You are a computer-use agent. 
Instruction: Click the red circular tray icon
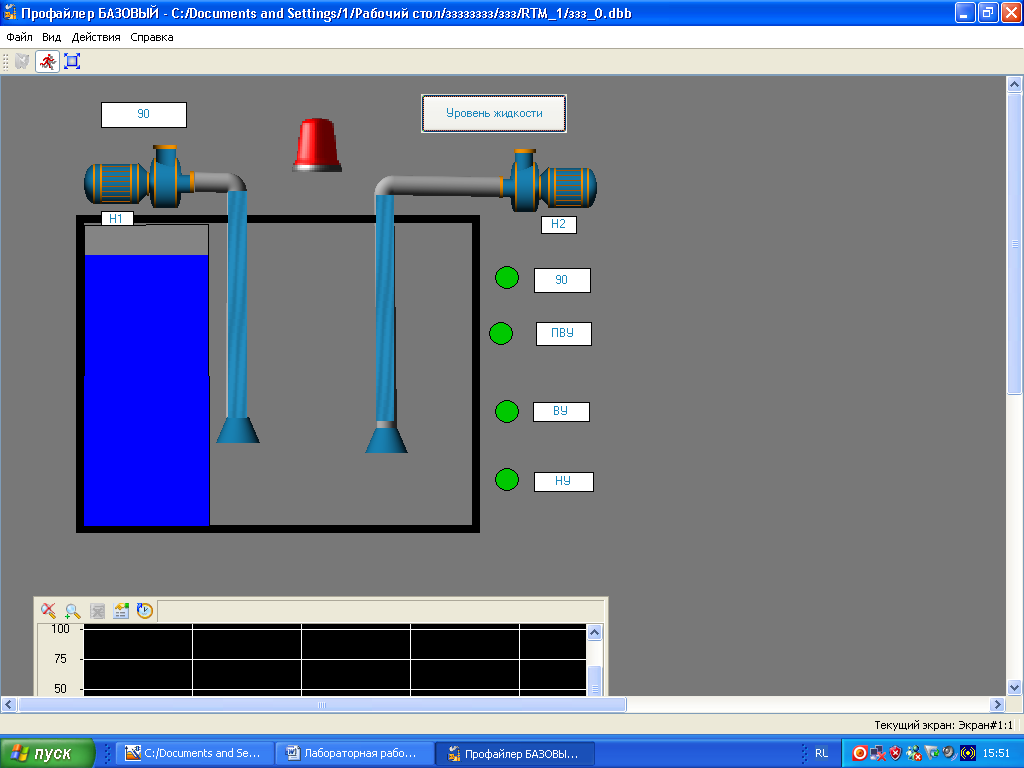point(859,753)
